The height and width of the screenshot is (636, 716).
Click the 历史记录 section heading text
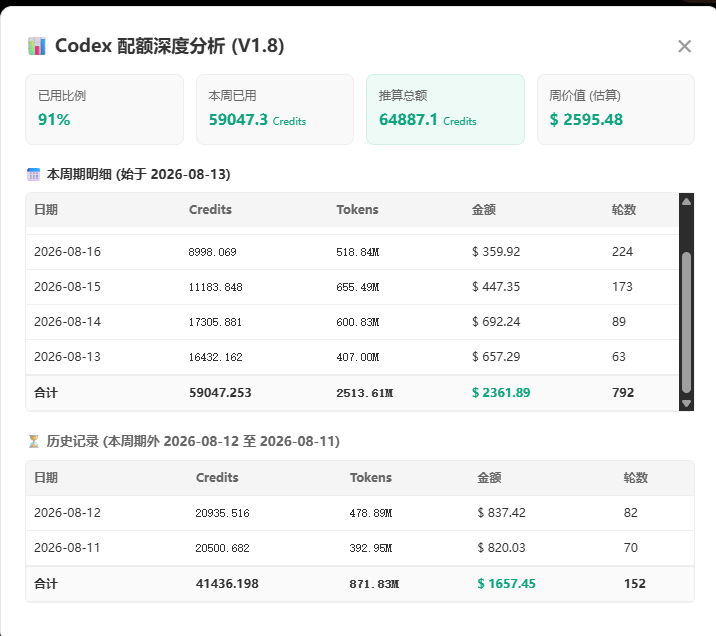pos(193,442)
